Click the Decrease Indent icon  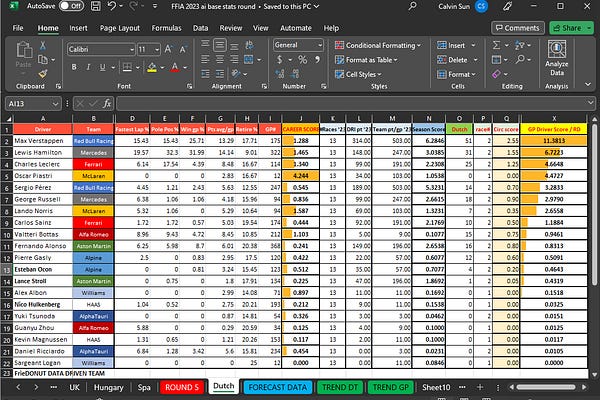205,74
